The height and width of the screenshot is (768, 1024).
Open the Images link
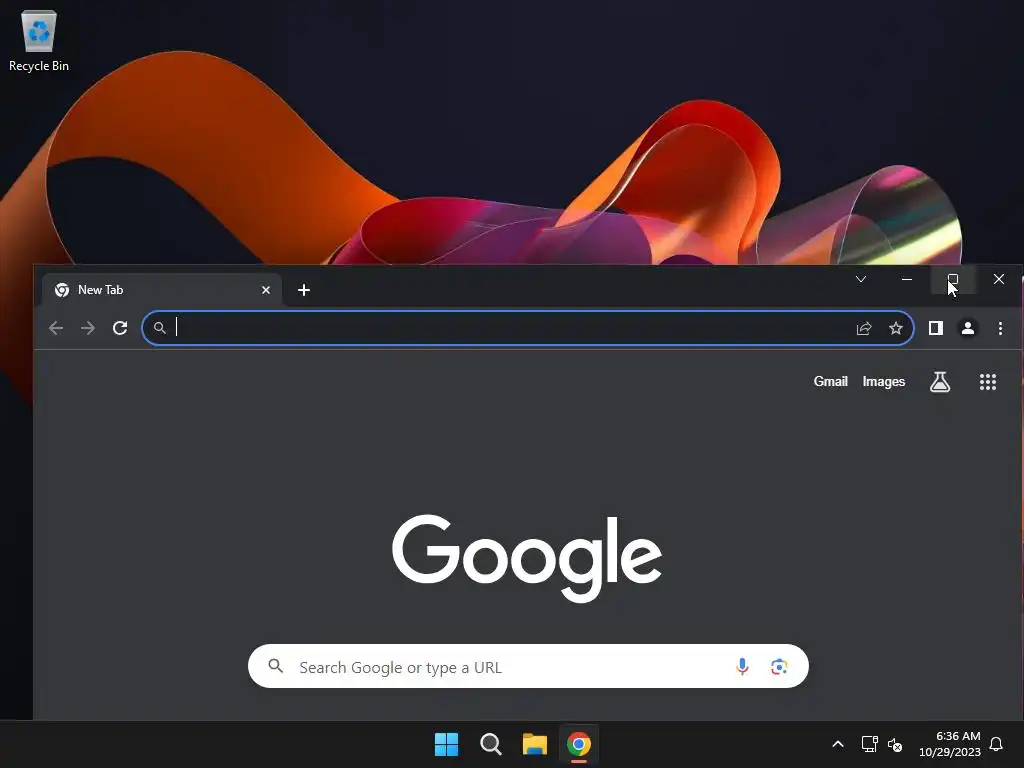884,381
